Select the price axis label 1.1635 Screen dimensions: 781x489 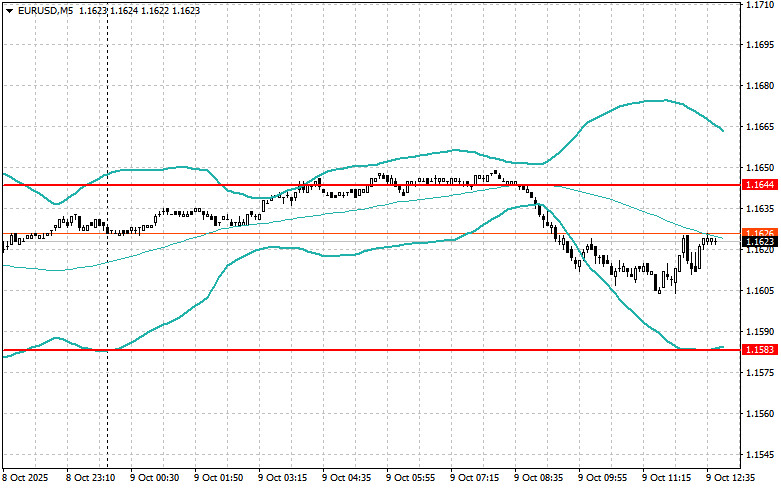pyautogui.click(x=760, y=209)
